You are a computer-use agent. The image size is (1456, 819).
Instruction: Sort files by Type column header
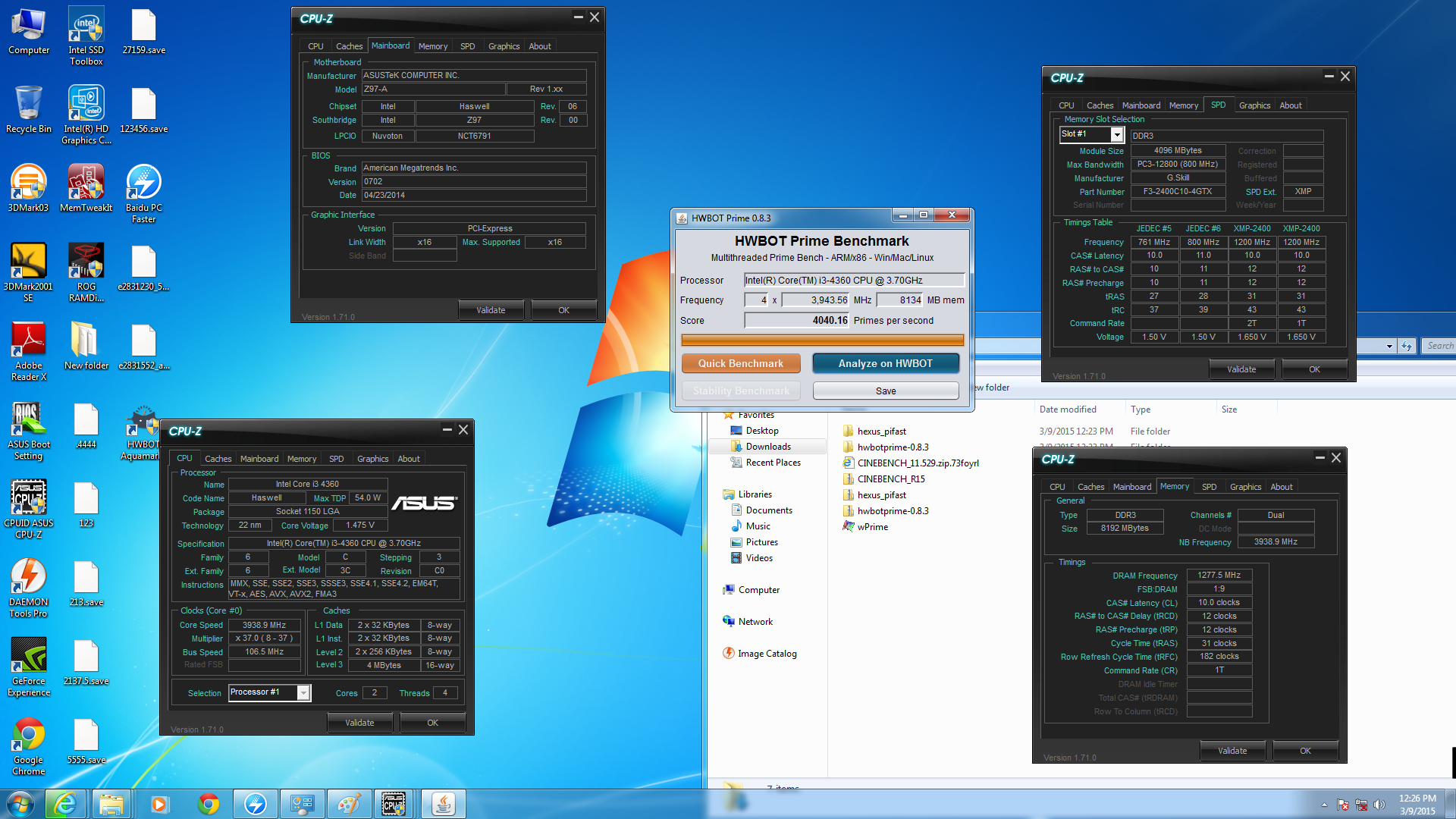click(x=1140, y=409)
